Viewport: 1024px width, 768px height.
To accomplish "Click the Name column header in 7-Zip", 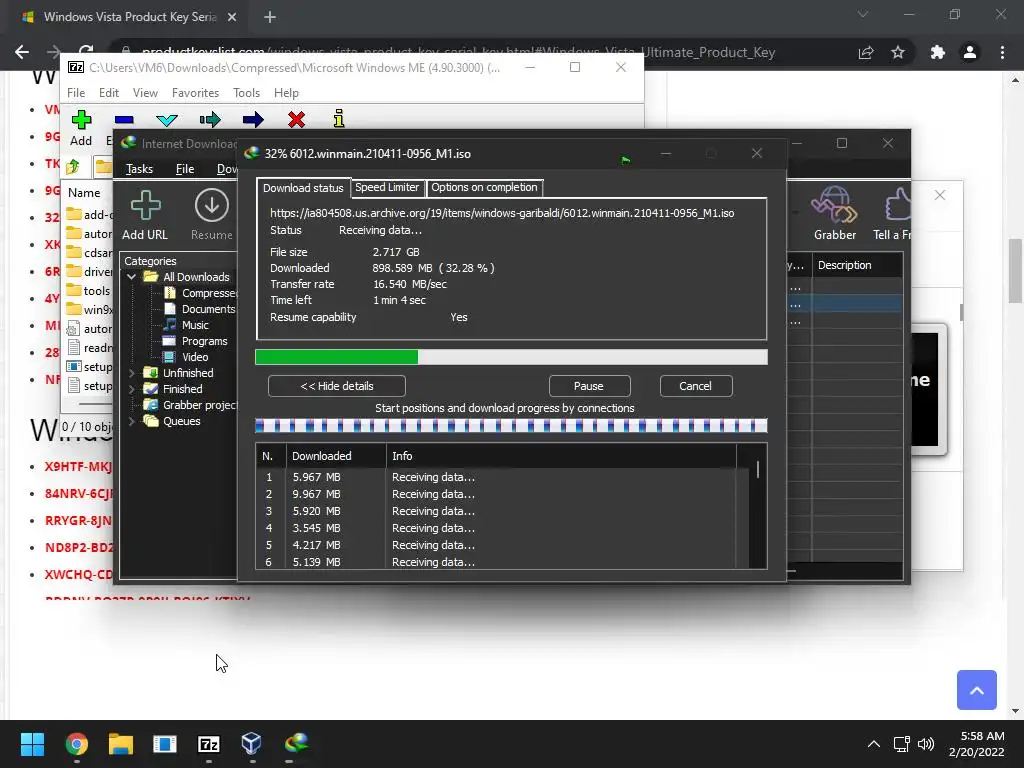I will [x=84, y=193].
